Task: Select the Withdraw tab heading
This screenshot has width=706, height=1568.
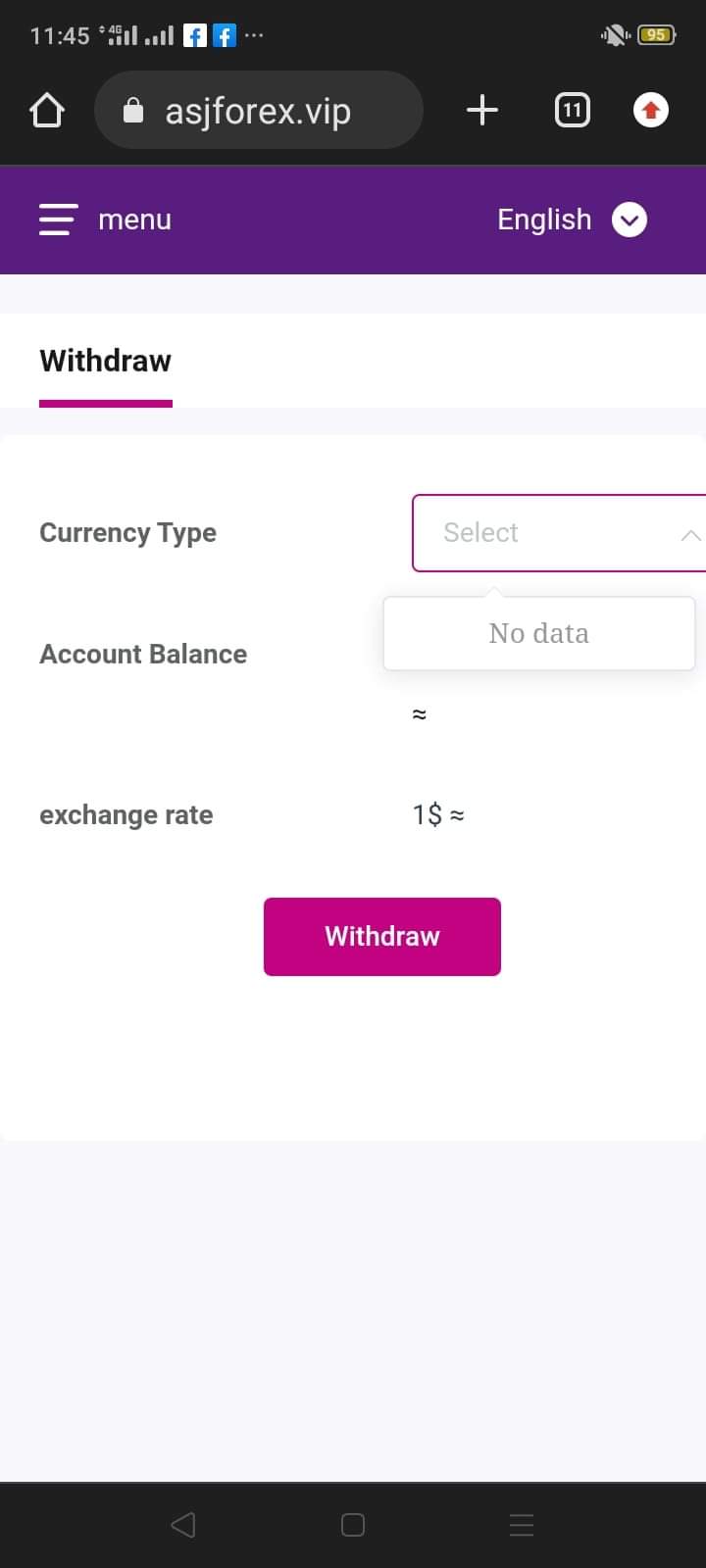Action: (x=106, y=361)
